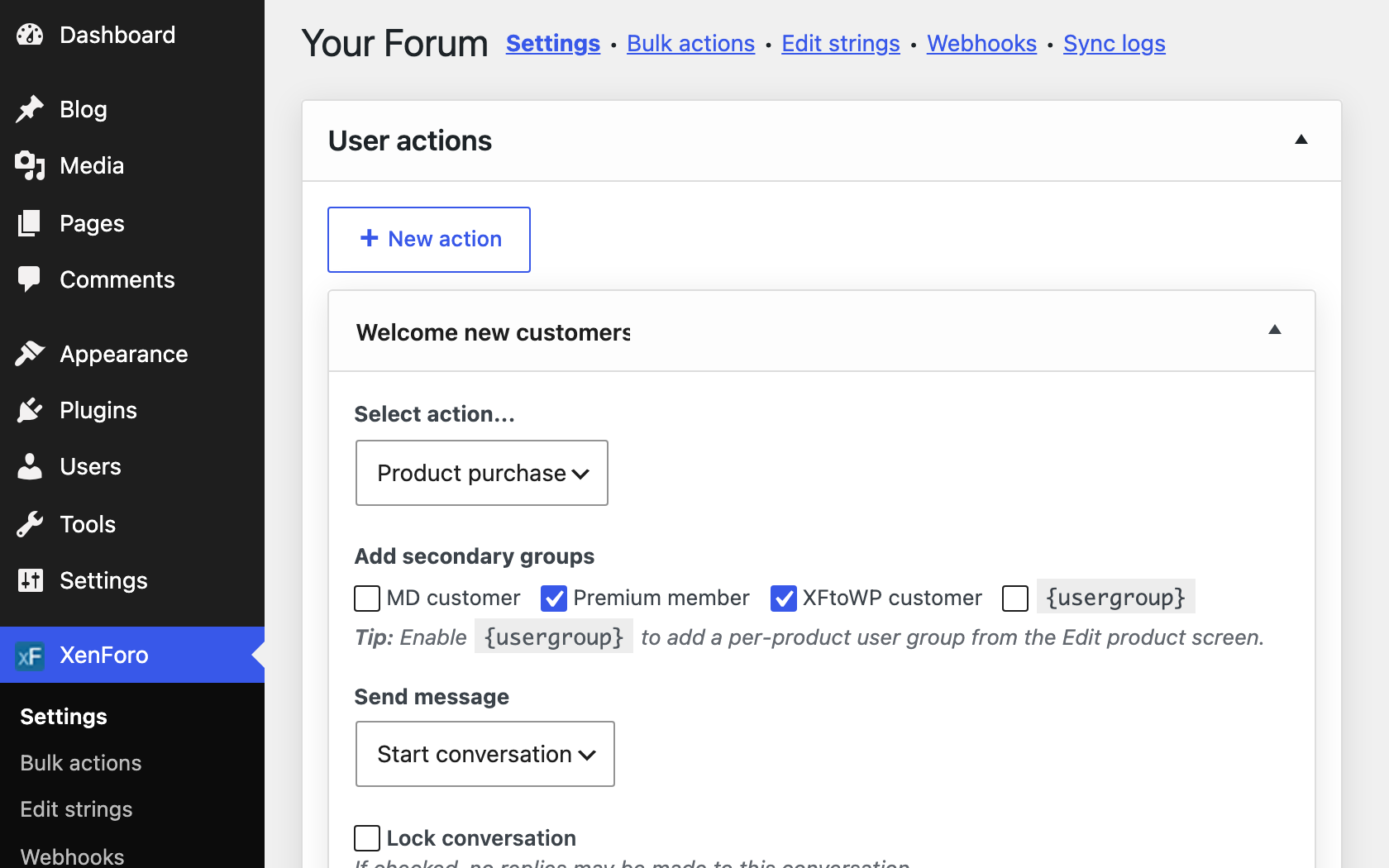The image size is (1389, 868).
Task: Click the Settings link beside Your Forum
Action: click(x=553, y=43)
